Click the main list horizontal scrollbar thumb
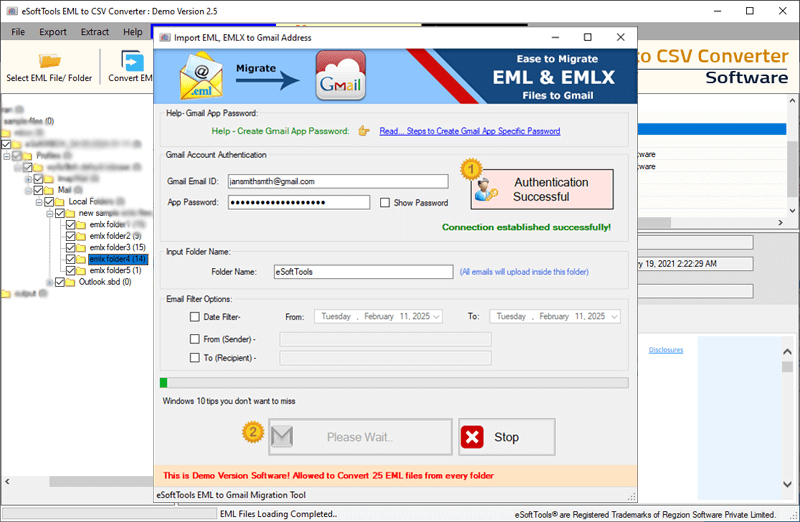This screenshot has width=800, height=522. [654, 222]
